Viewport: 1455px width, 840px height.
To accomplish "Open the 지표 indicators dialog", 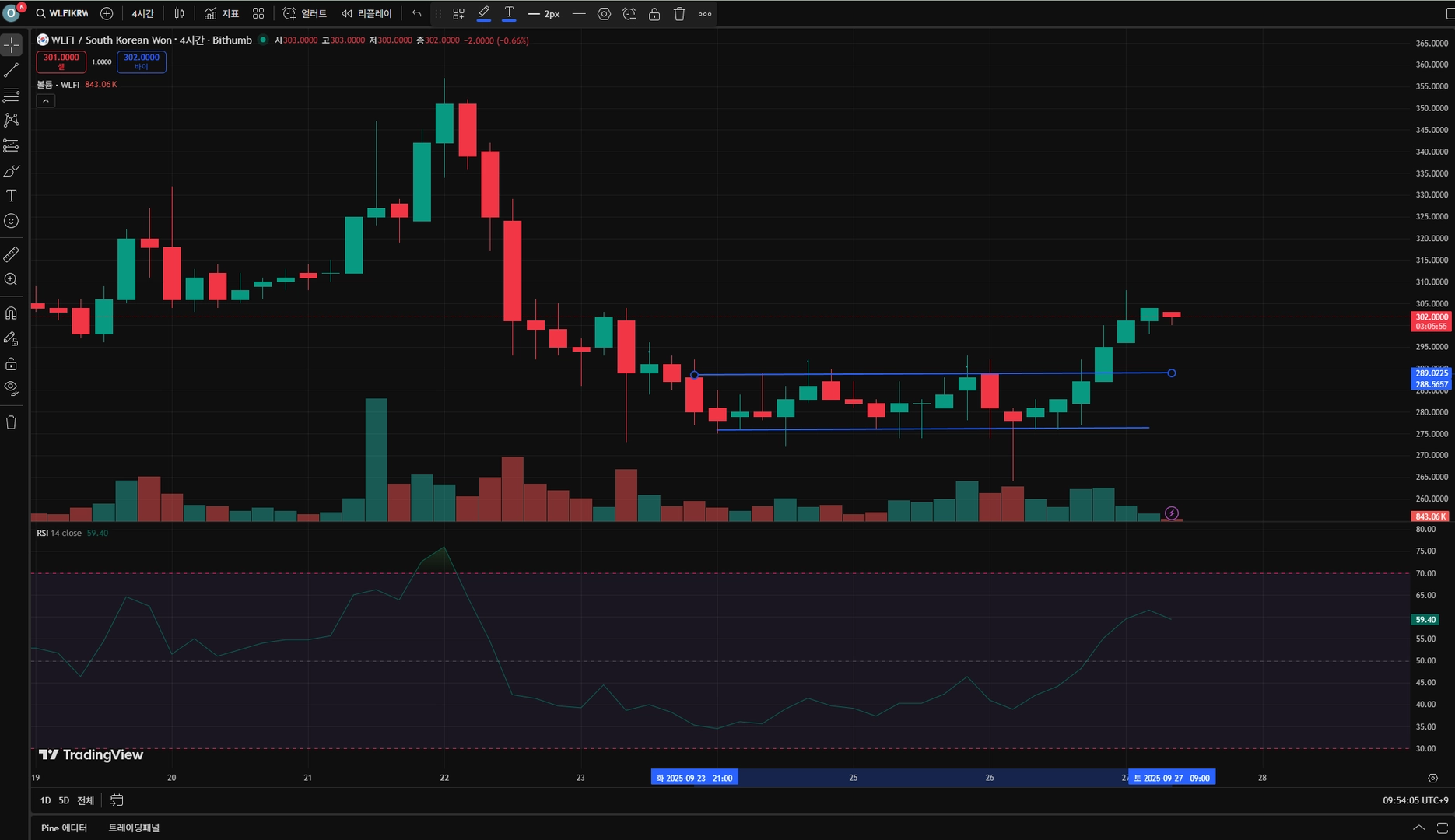I will pos(222,13).
